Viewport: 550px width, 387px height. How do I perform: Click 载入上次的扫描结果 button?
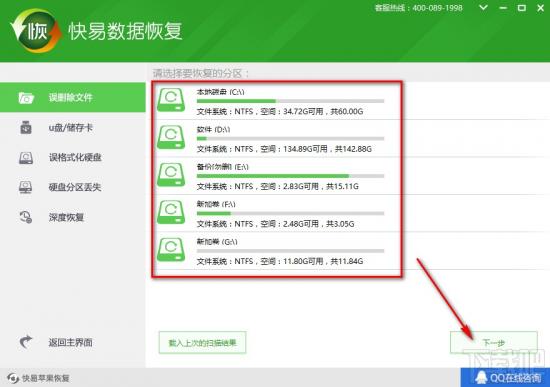coord(202,342)
